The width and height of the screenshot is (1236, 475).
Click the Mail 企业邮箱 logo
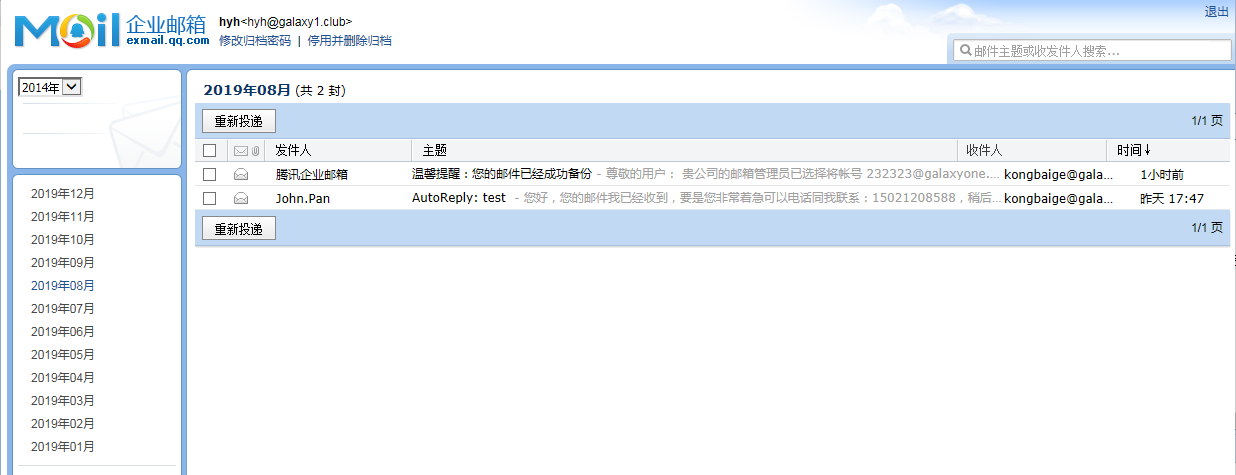pos(111,31)
